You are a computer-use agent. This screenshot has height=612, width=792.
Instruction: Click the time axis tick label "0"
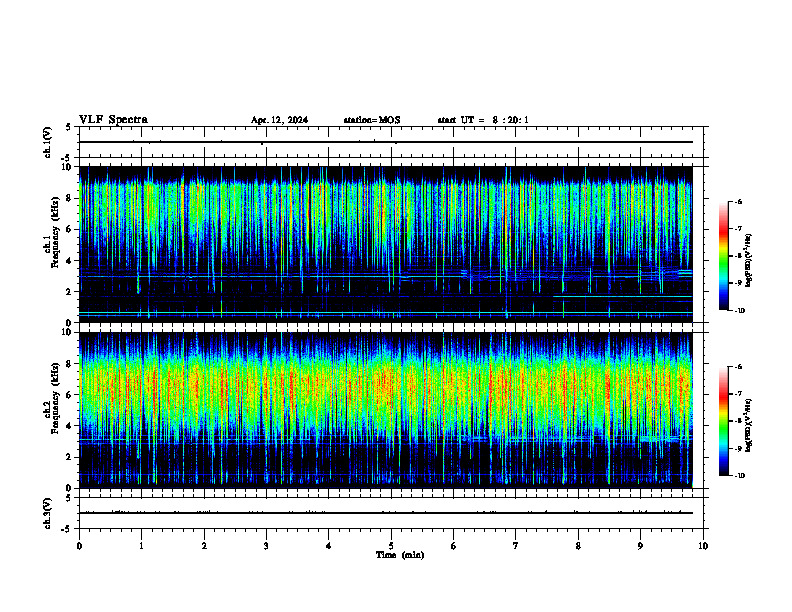(x=79, y=546)
